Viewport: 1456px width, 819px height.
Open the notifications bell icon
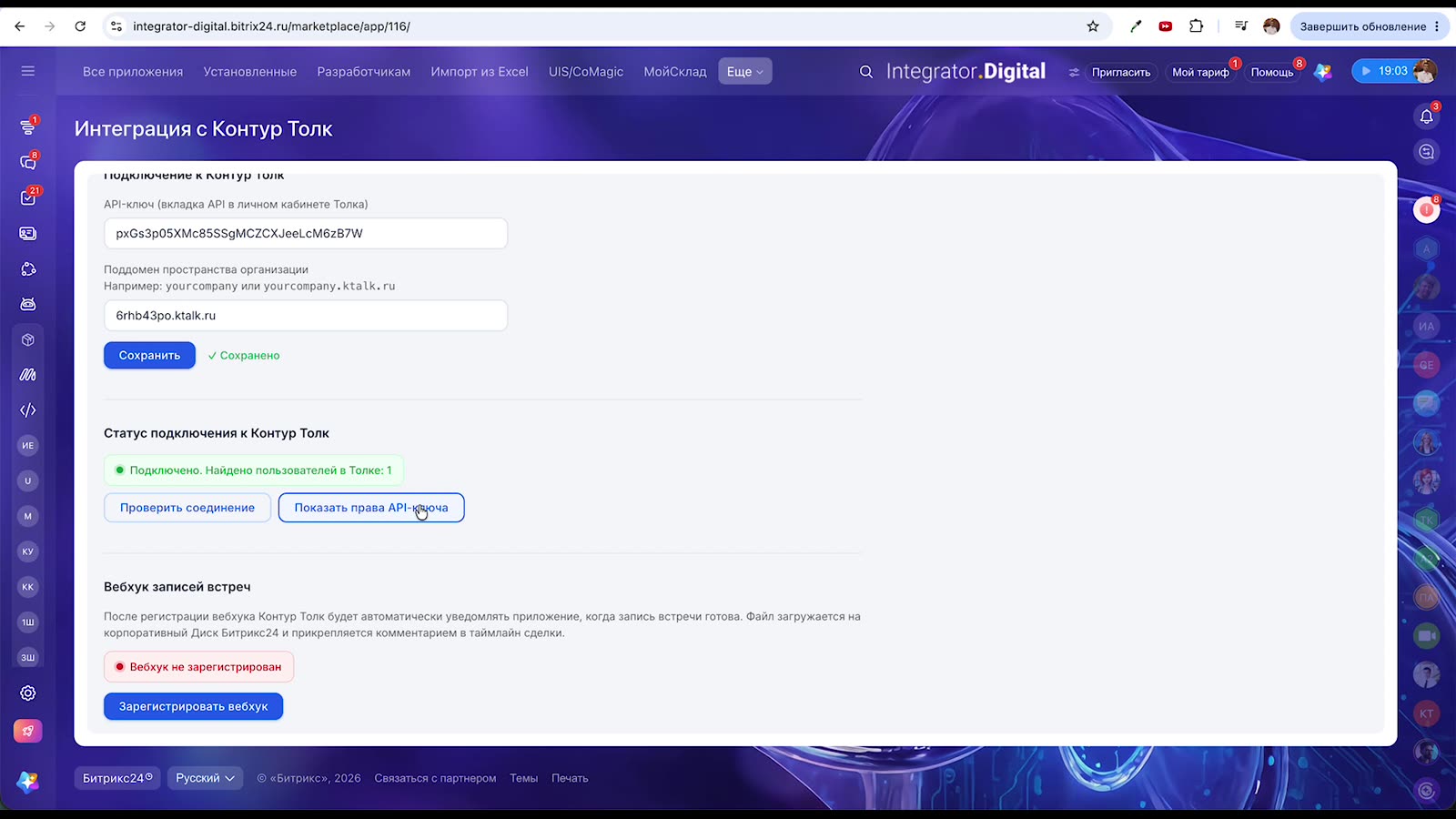point(1427,116)
